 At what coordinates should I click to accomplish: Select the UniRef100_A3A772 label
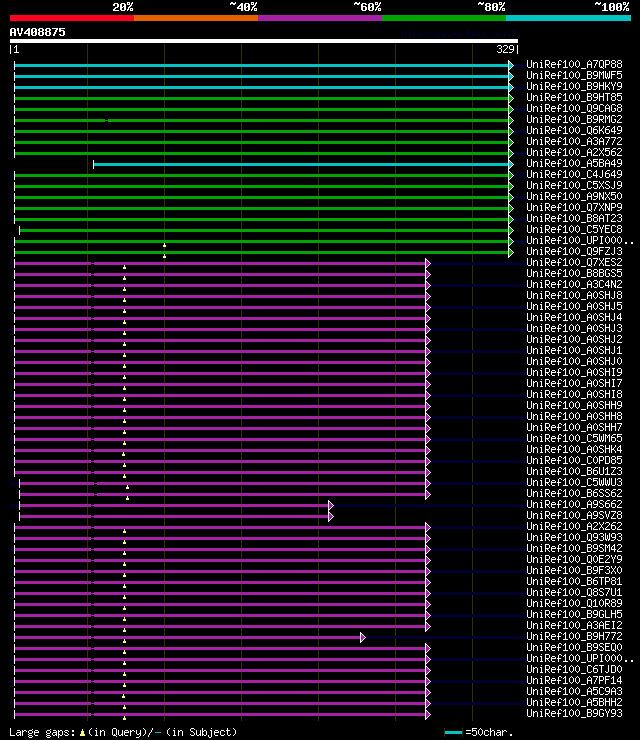point(574,141)
